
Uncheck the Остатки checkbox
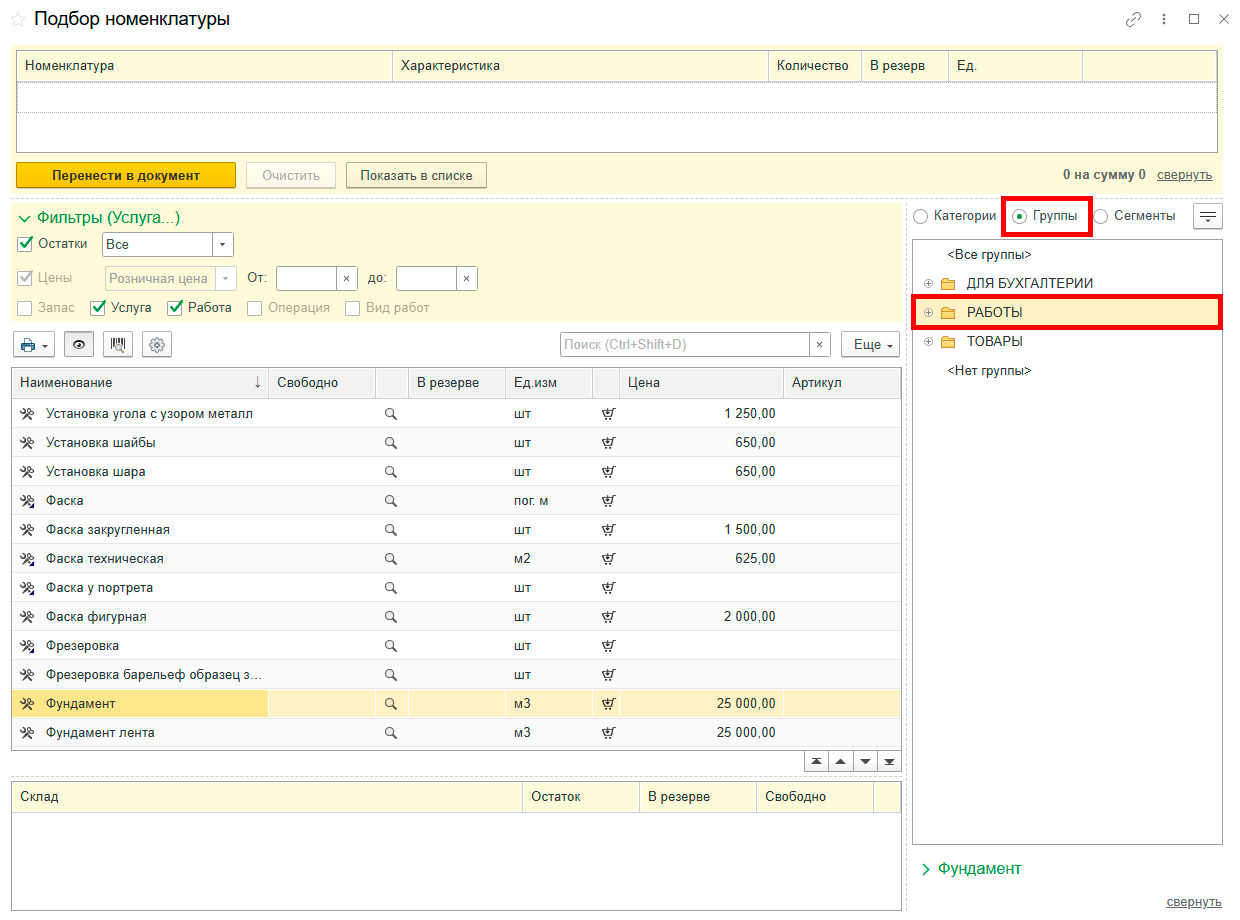[x=26, y=243]
